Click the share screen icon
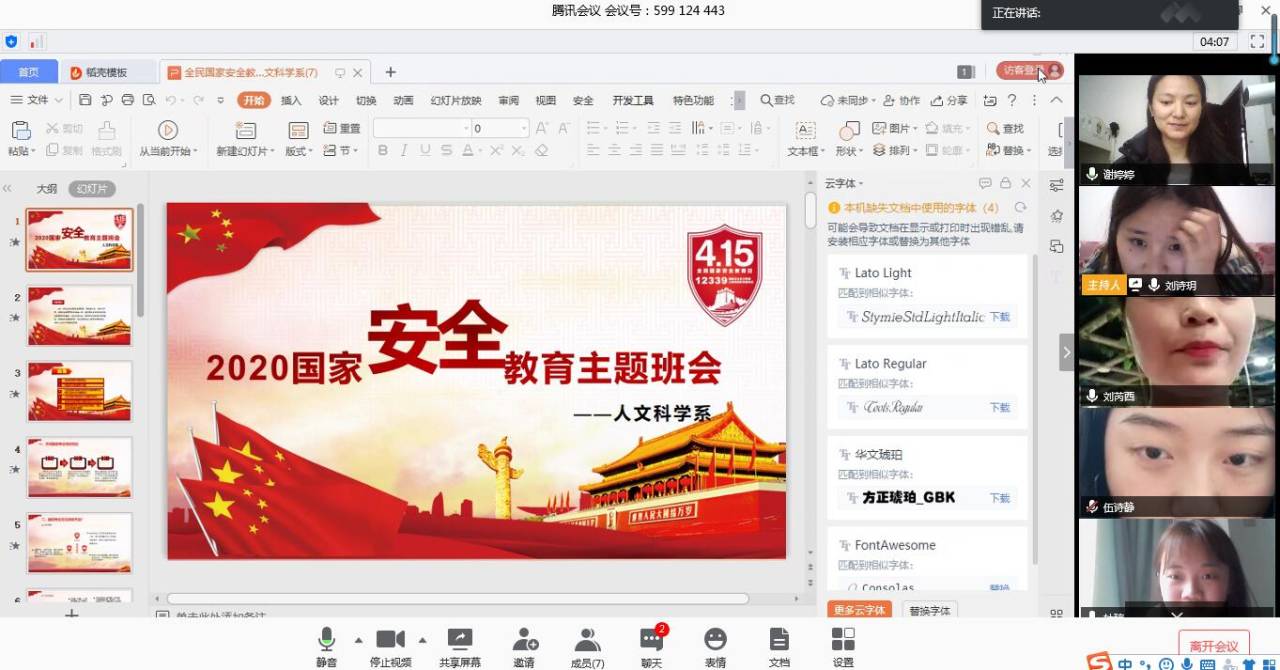 click(460, 640)
